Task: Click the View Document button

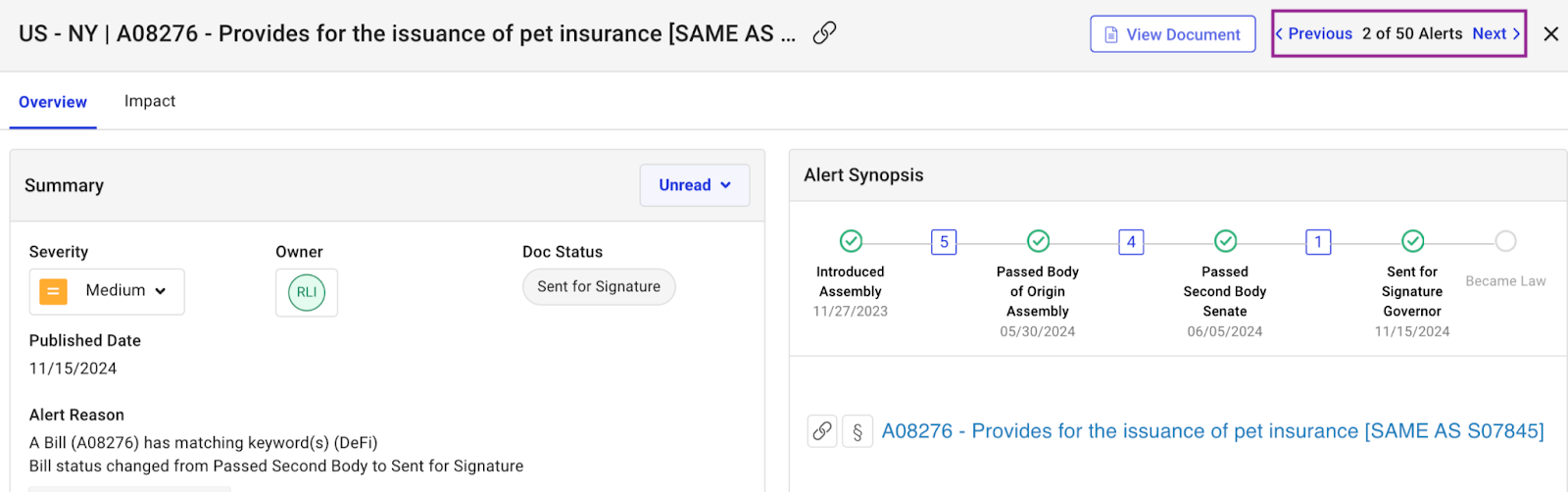Action: click(1172, 34)
